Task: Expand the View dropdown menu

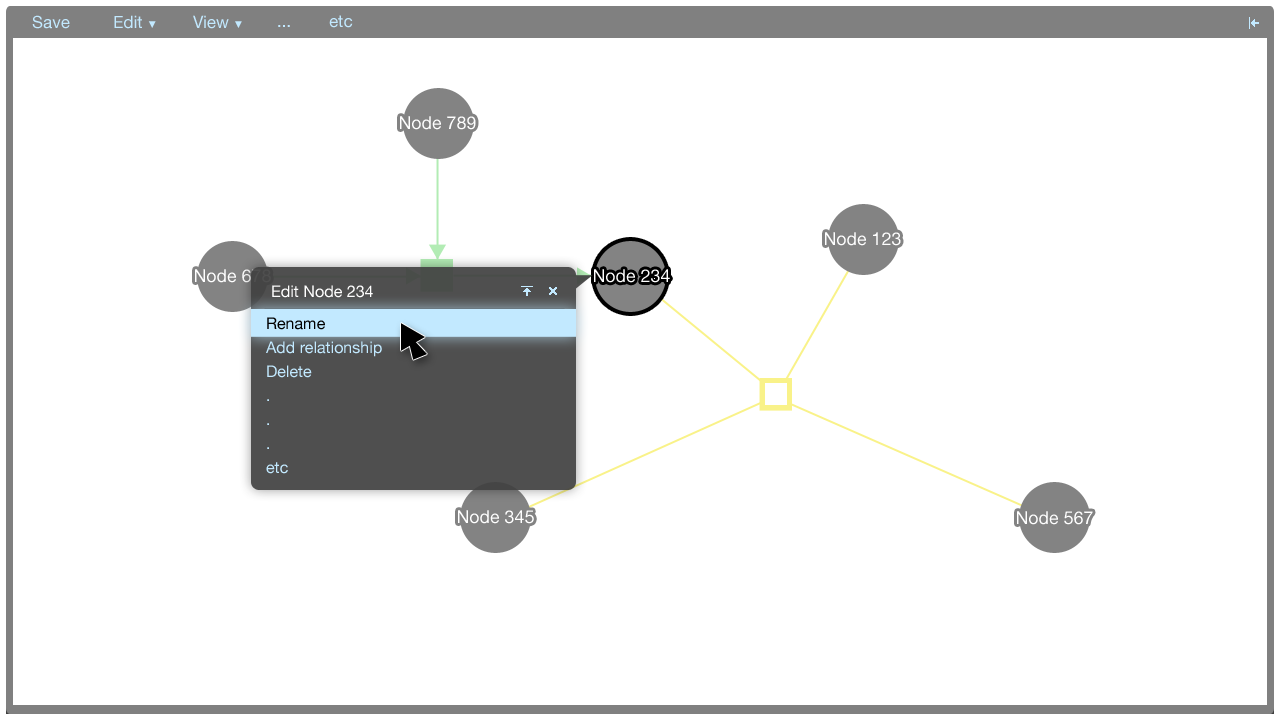Action: coord(217,23)
